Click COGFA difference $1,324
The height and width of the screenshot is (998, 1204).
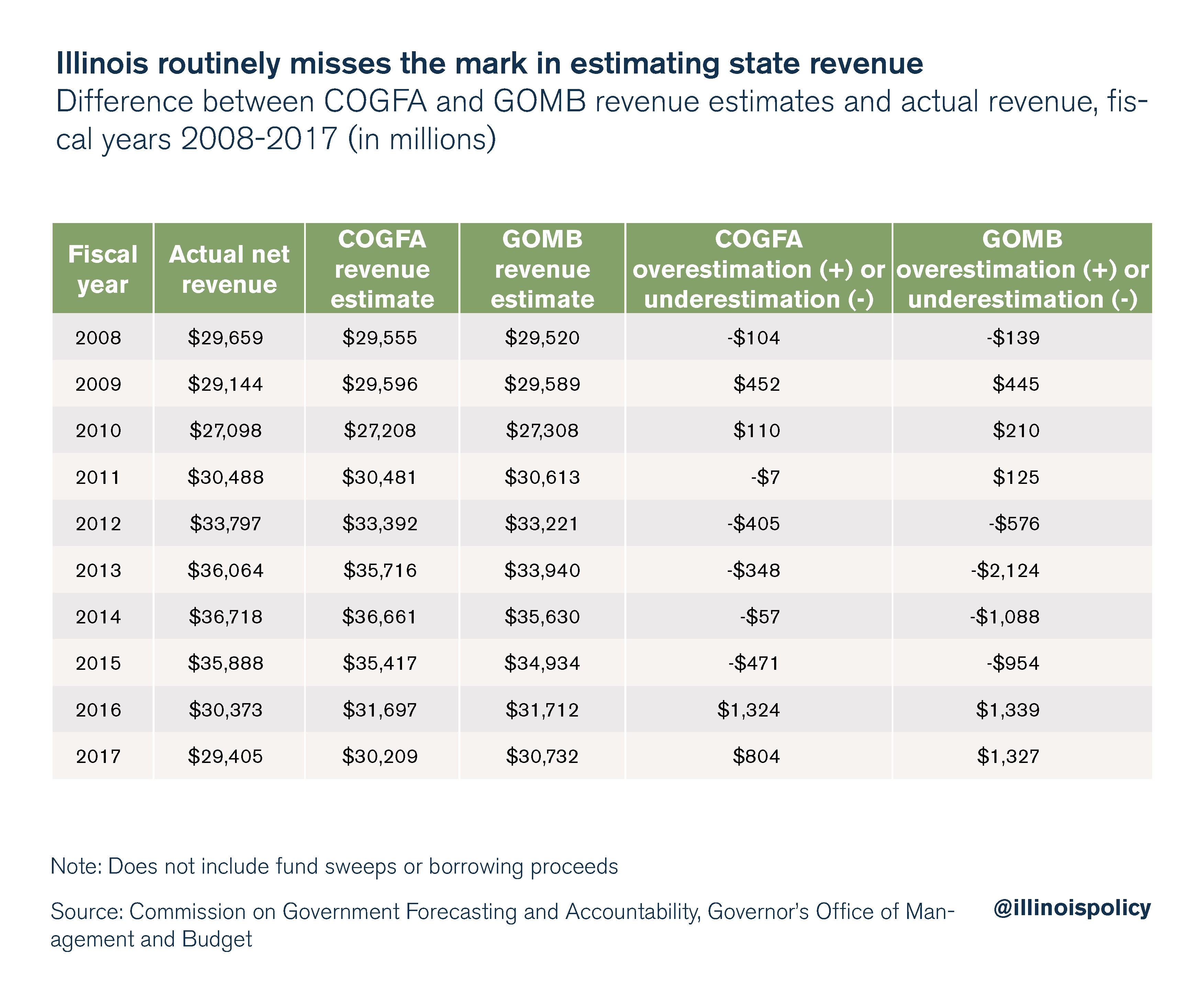coord(749,710)
